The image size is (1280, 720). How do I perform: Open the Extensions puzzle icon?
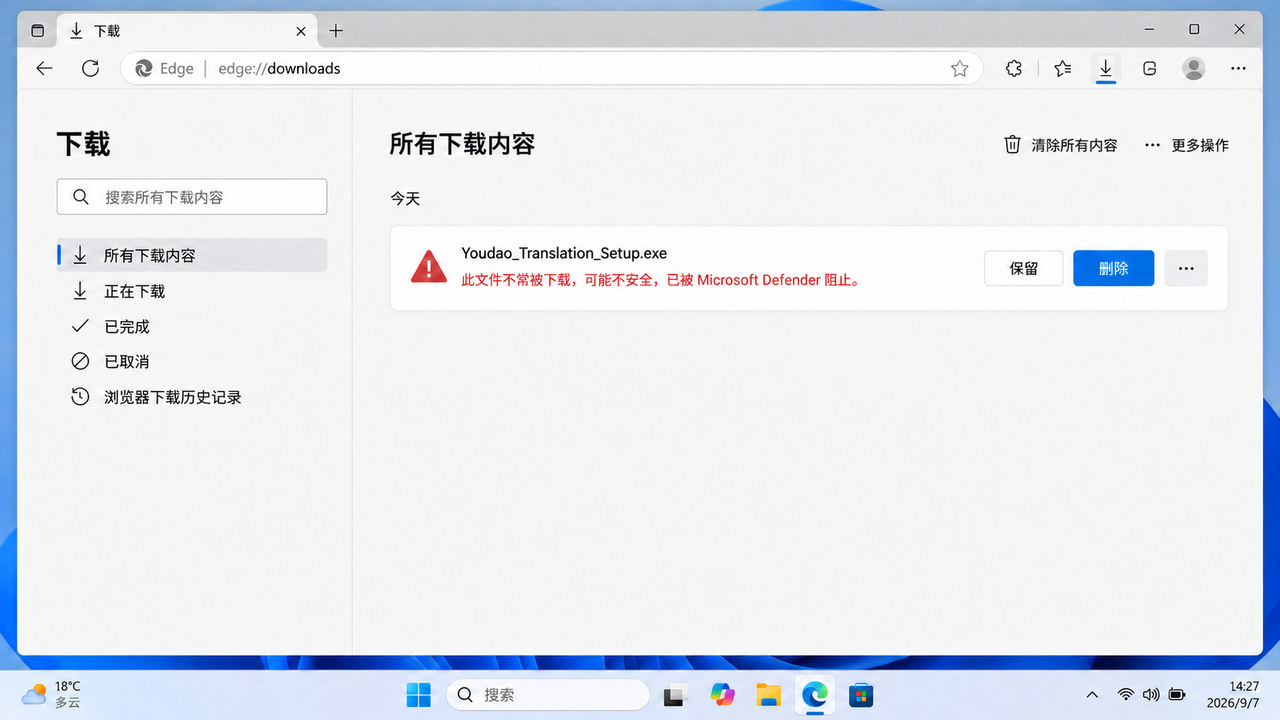pyautogui.click(x=1014, y=68)
